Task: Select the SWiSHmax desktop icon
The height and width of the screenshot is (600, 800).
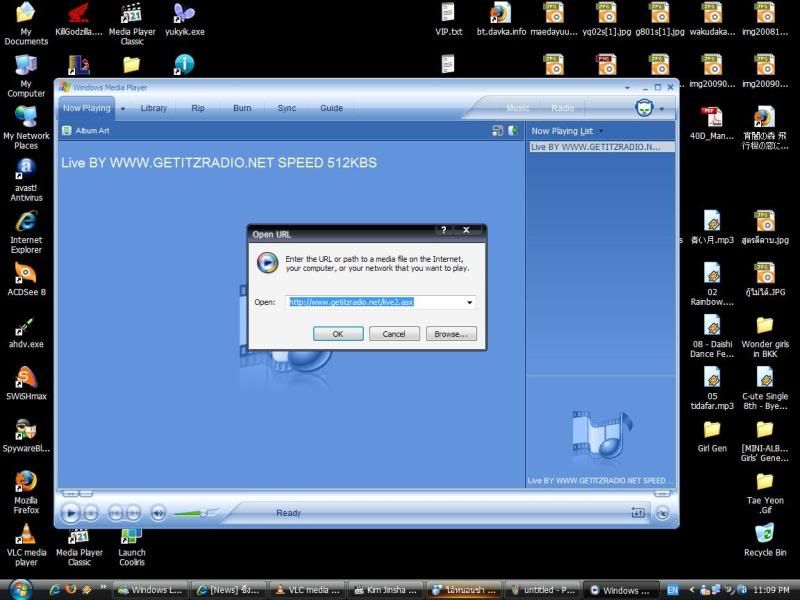Action: click(x=26, y=384)
